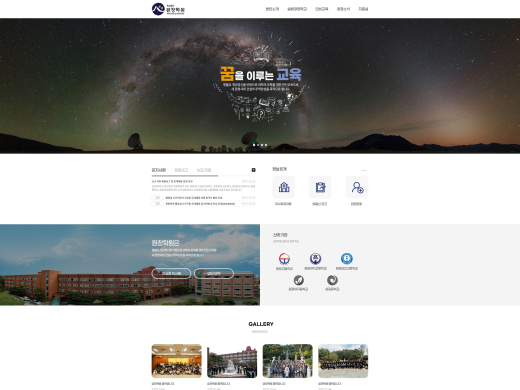Click the left outlined button over school building

pos(171,273)
